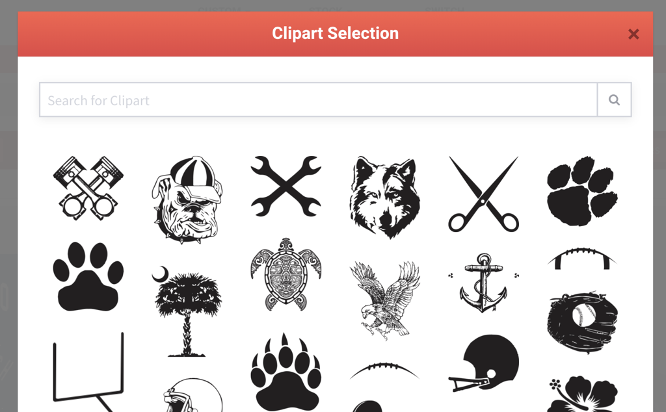The width and height of the screenshot is (666, 412).
Task: Select the baseball glove with ball clipart
Action: [582, 323]
